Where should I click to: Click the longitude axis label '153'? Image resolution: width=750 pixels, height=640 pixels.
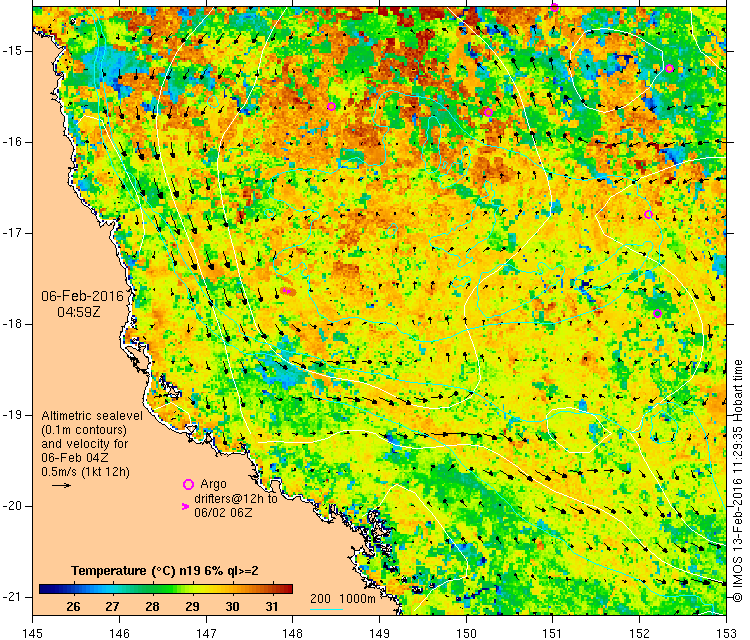coord(727,633)
